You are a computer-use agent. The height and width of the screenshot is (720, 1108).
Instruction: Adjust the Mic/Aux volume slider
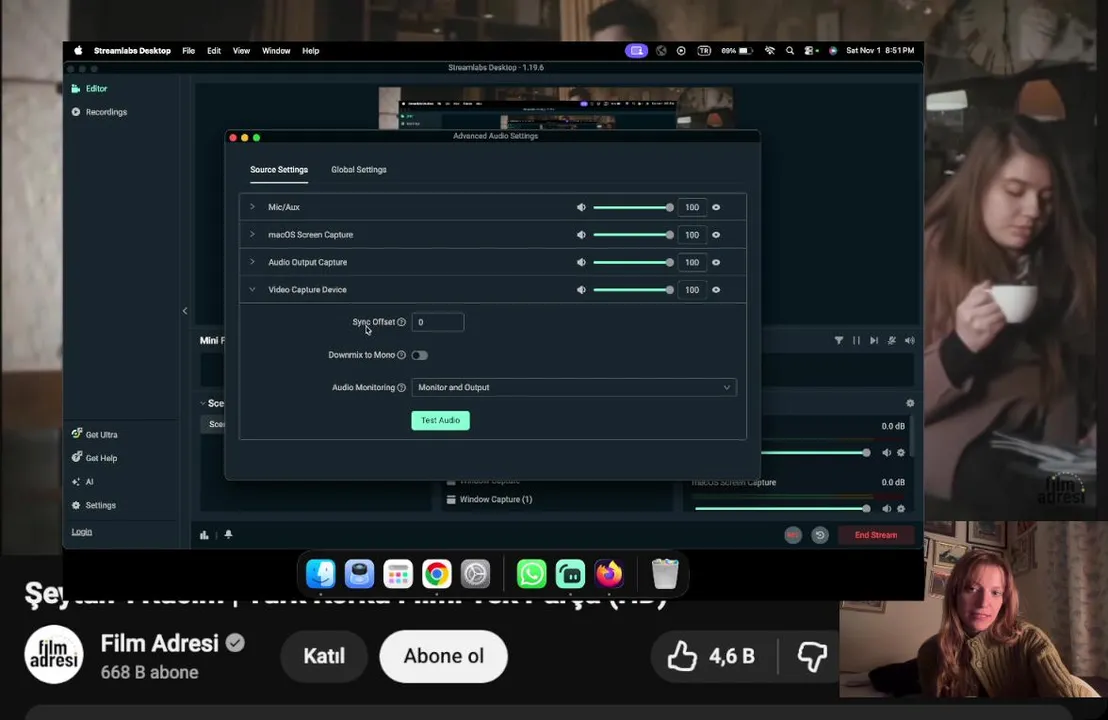632,207
